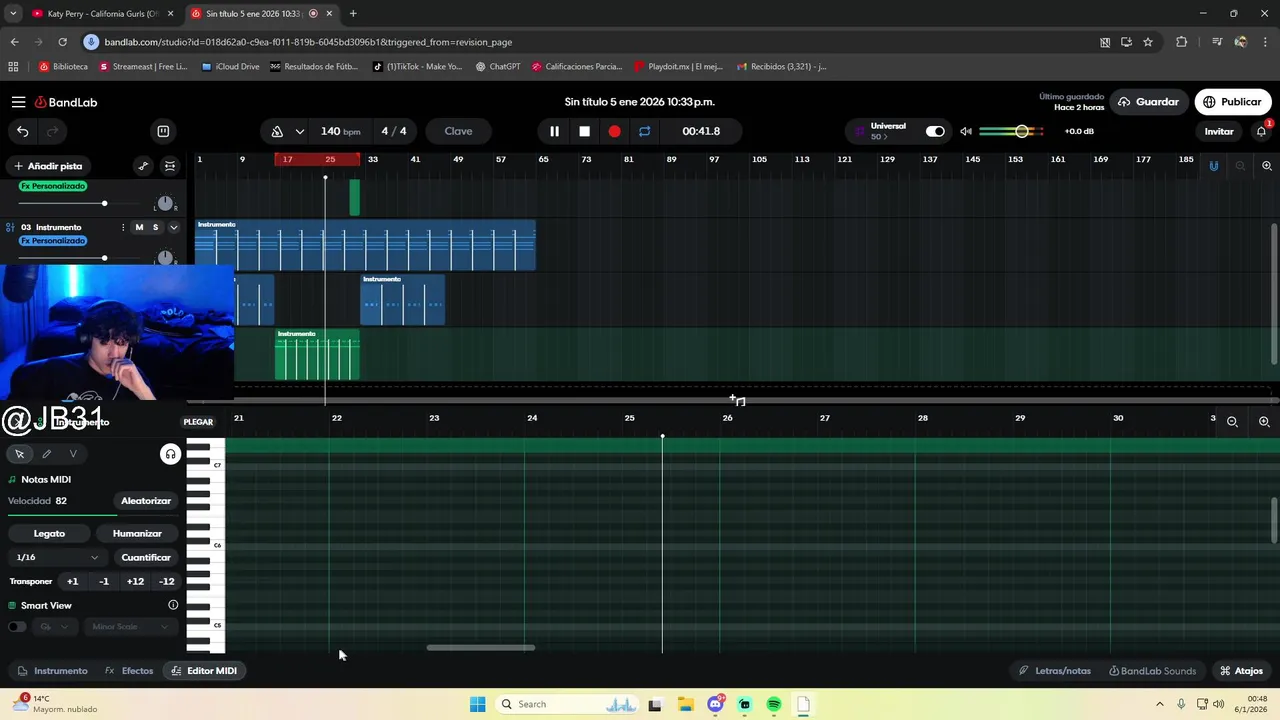
Task: Collapse the editor with PLEGAR
Action: [198, 422]
